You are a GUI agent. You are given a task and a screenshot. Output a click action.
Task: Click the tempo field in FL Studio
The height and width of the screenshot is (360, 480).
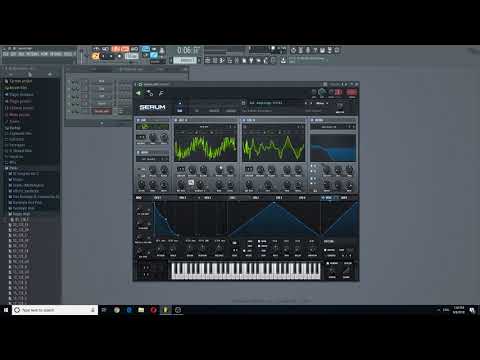coord(132,56)
